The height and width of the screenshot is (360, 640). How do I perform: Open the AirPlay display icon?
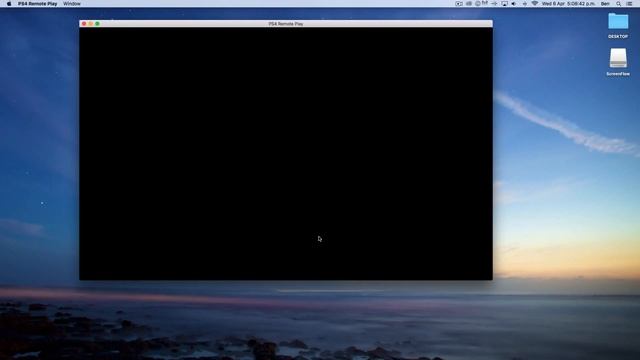[x=504, y=4]
